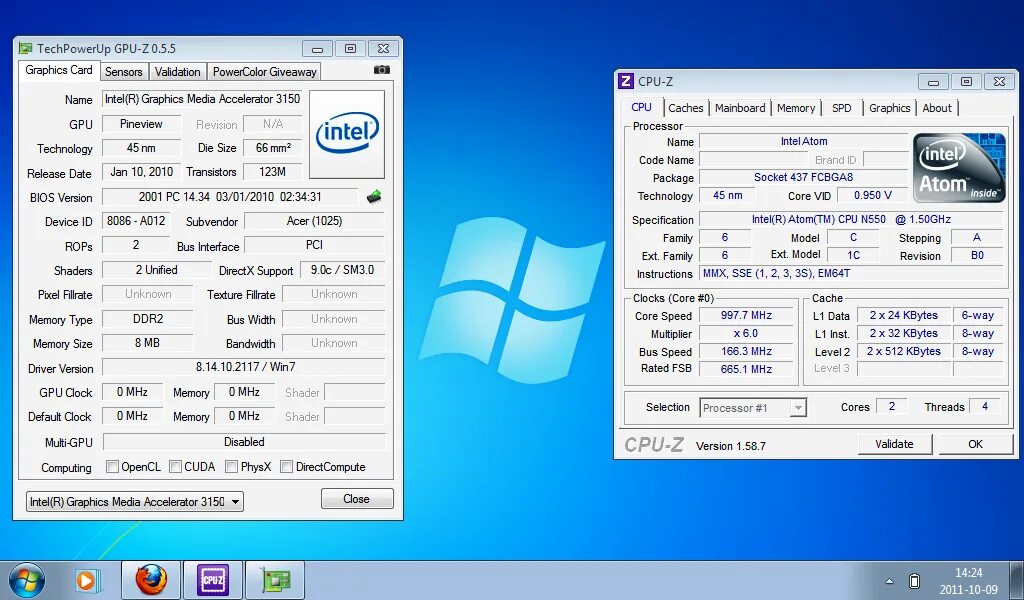Viewport: 1024px width, 600px height.
Task: Click the Multi-GPU Disabled field
Action: pos(244,442)
